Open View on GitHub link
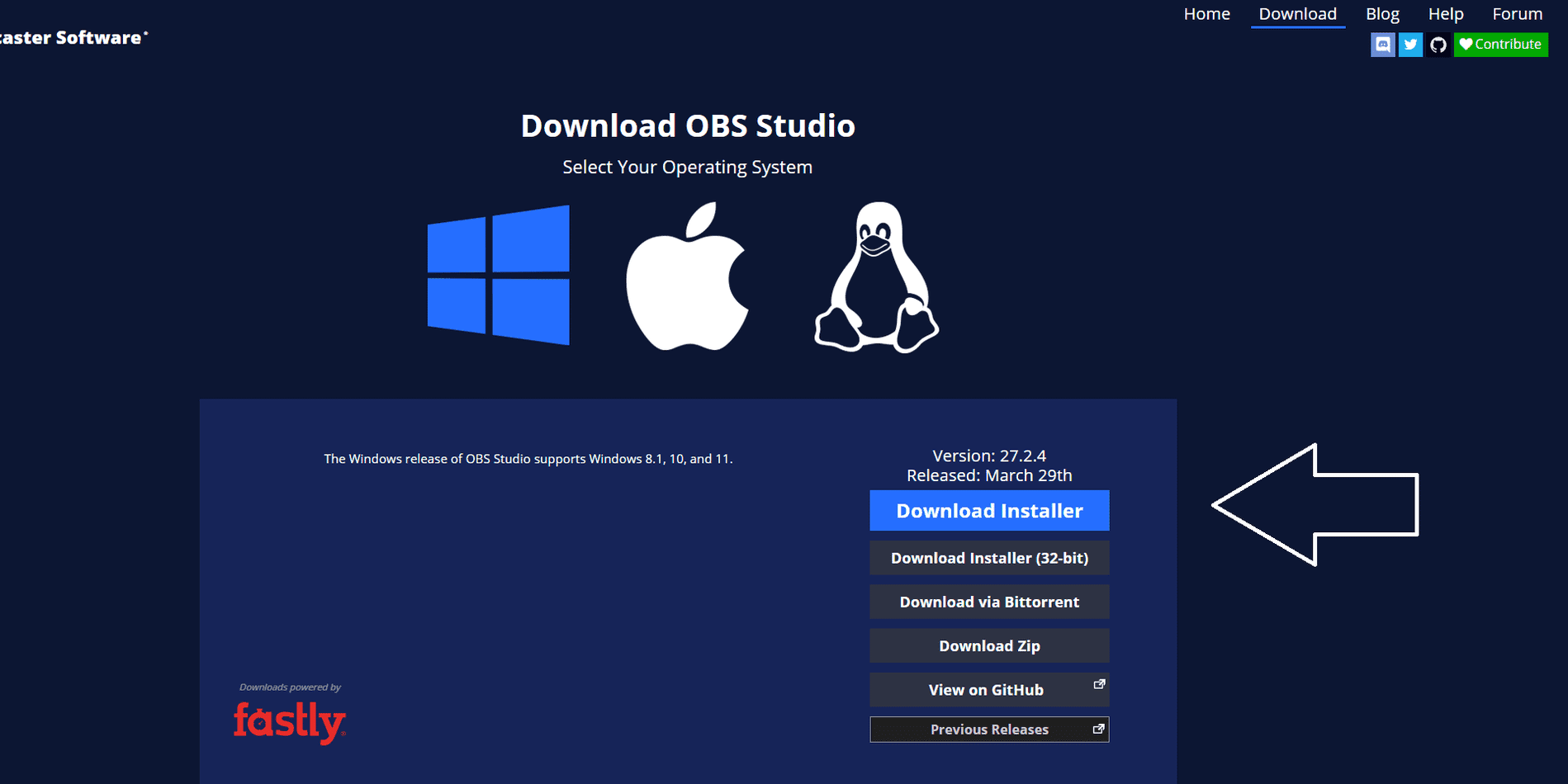 click(989, 690)
